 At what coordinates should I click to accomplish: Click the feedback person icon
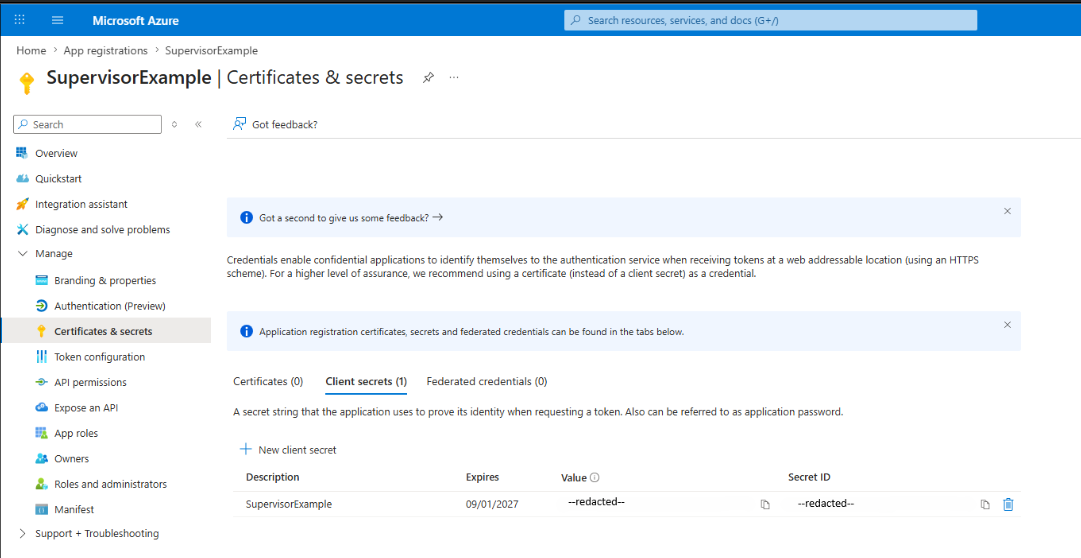239,124
